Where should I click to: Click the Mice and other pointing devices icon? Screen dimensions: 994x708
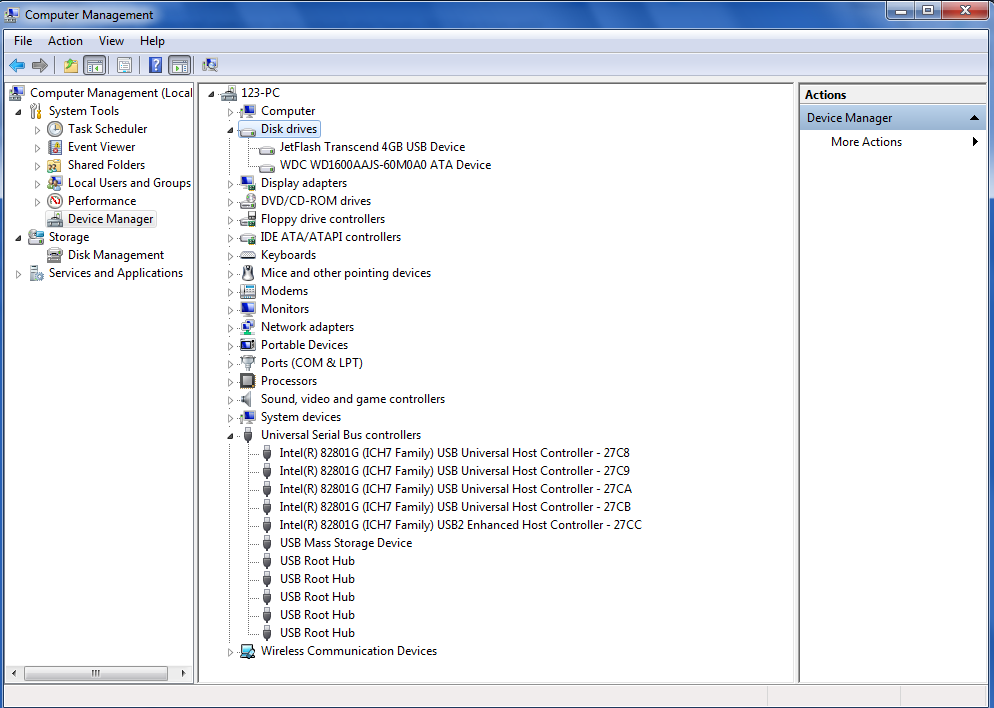[248, 273]
